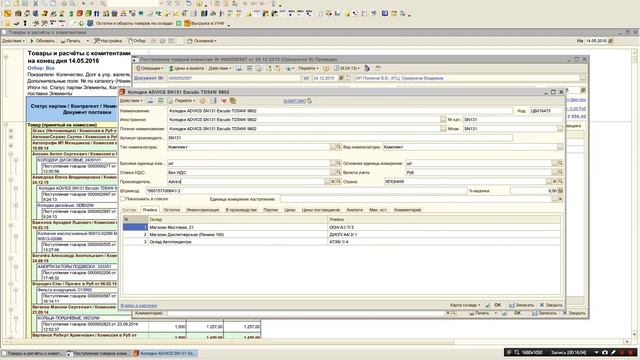Image resolution: width=640 pixels, height=360 pixels.
Task: Click the Выгрузка в УНФ toolbar icon
Action: pos(187,24)
